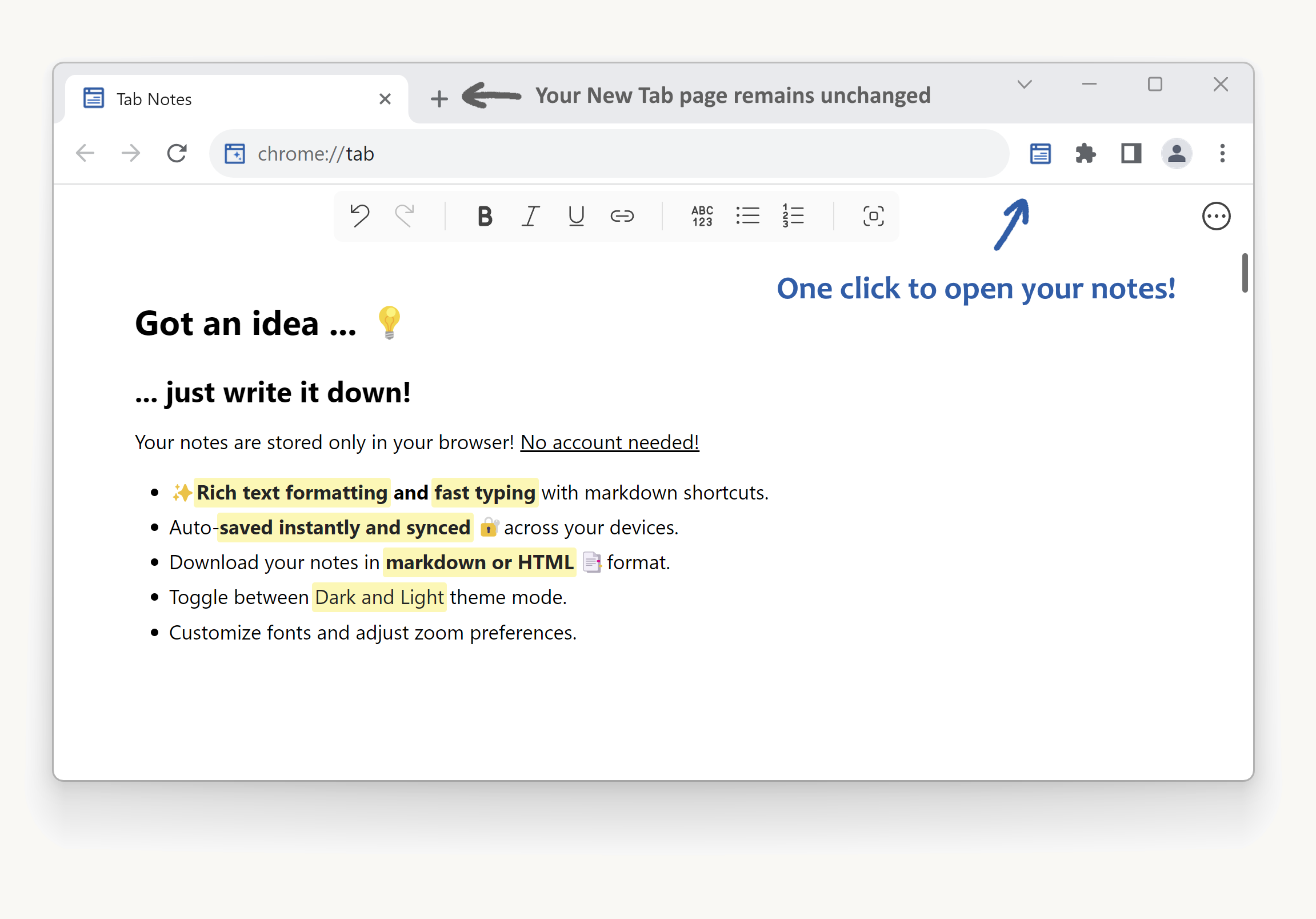The height and width of the screenshot is (919, 1316).
Task: Enable focus mode with the frame icon
Action: pyautogui.click(x=873, y=216)
